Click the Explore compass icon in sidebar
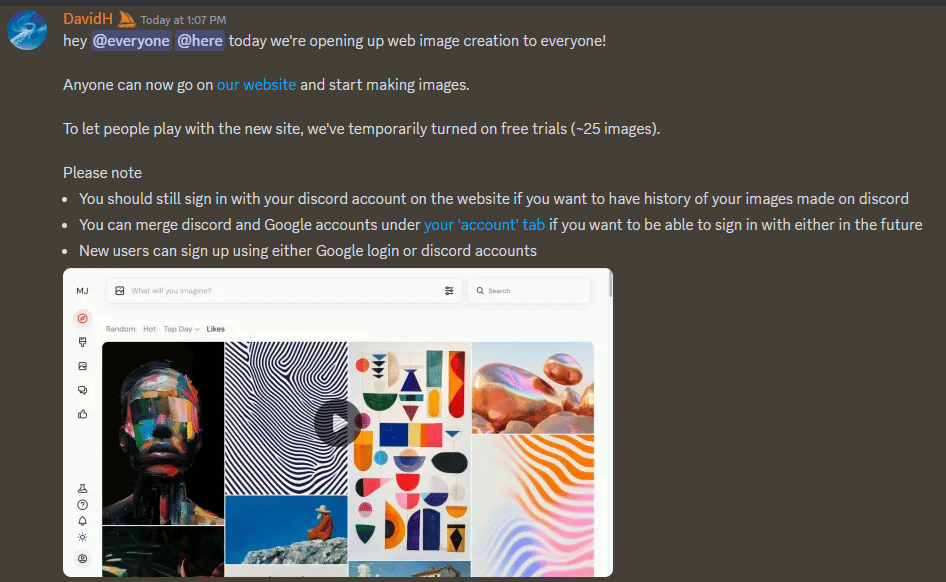 pos(83,318)
